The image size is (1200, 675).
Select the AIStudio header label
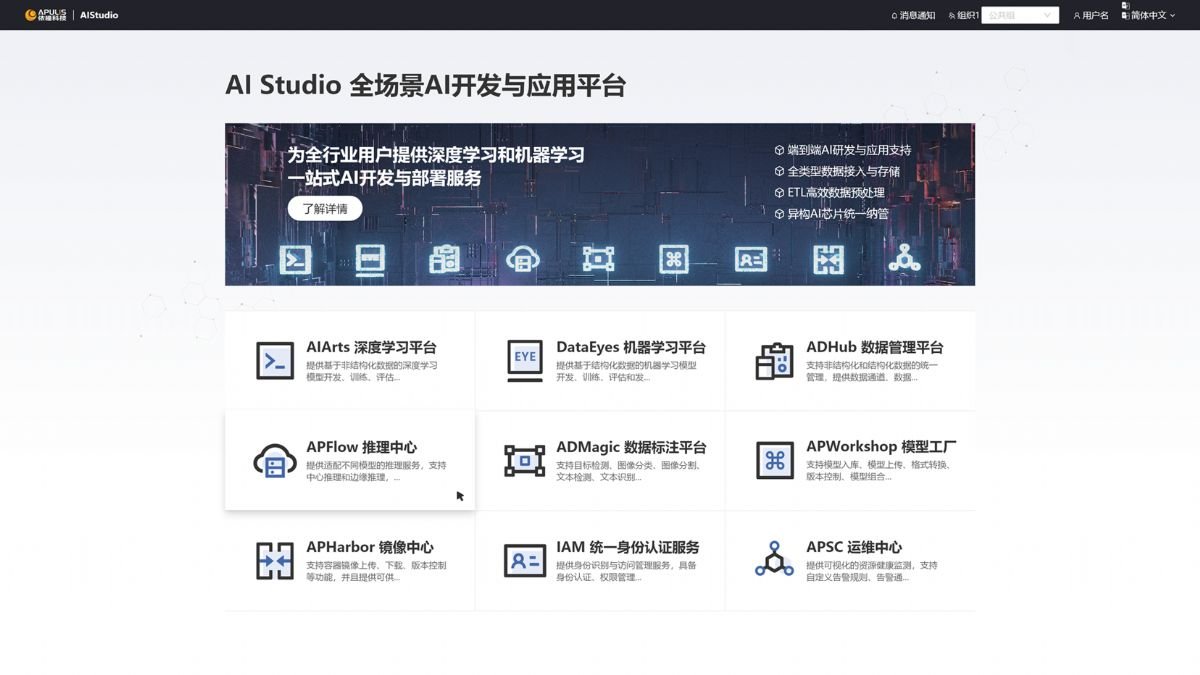(x=99, y=15)
